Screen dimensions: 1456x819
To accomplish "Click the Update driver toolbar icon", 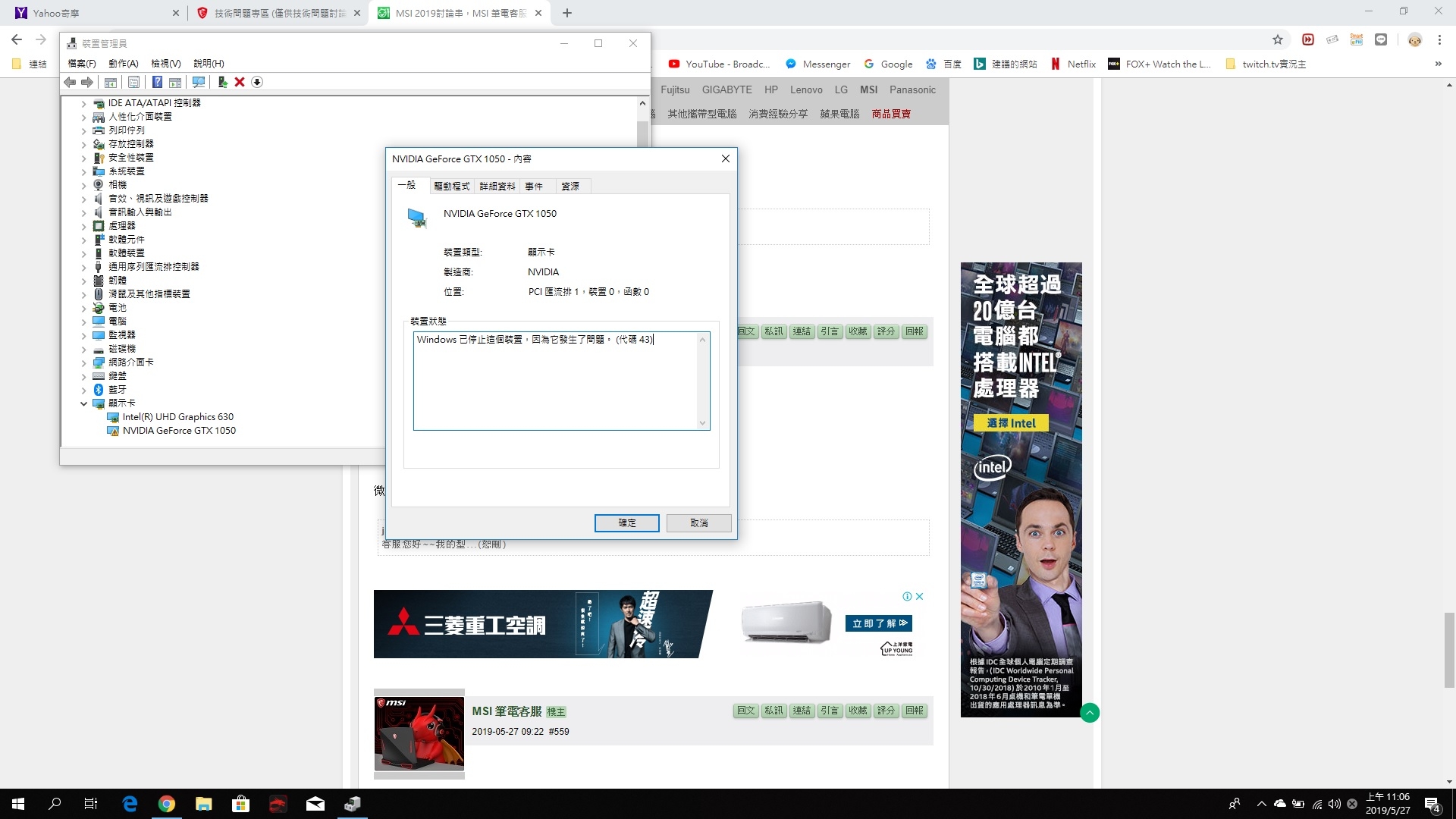I will (222, 82).
